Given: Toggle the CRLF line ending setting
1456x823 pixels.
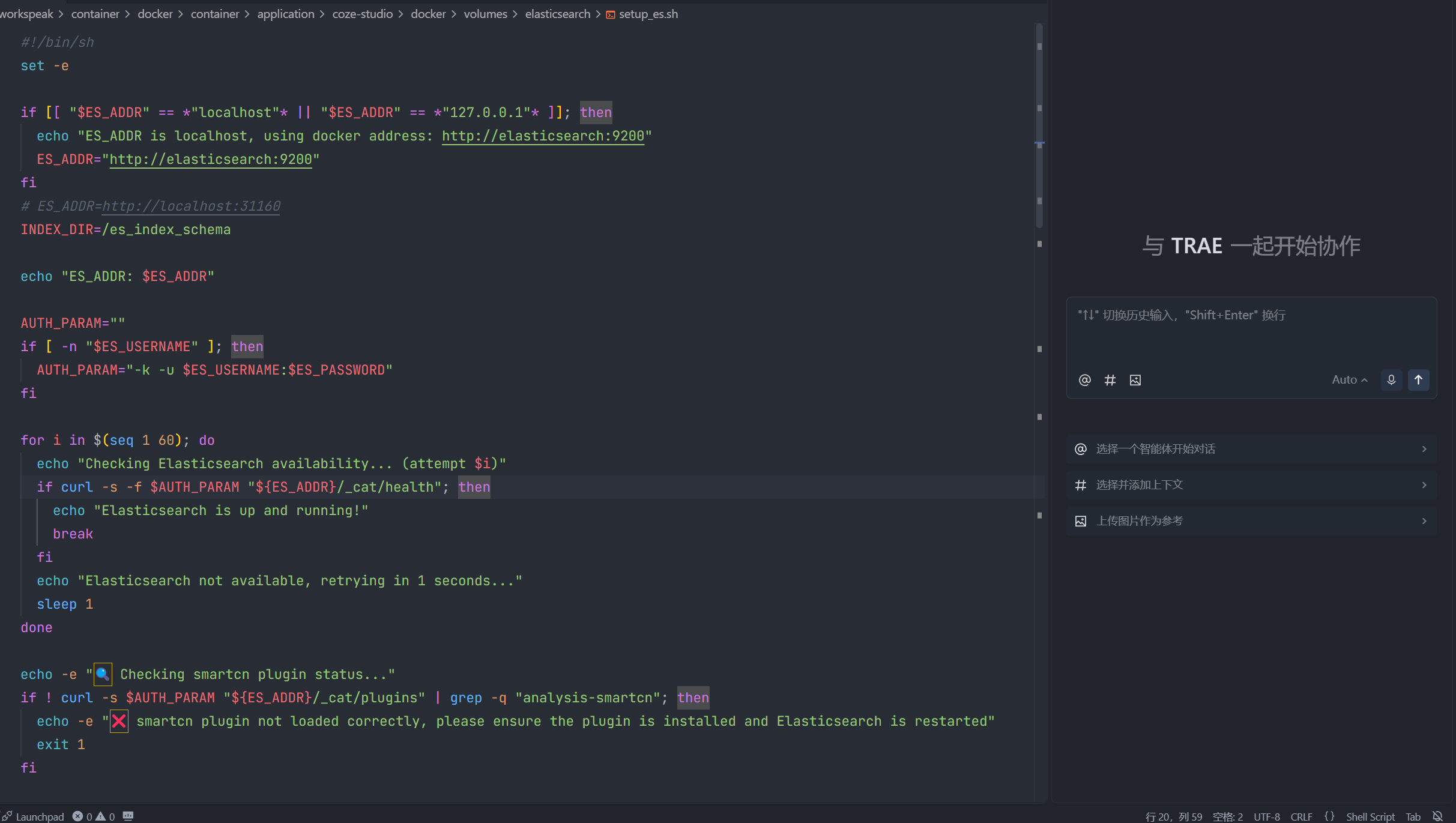Looking at the screenshot, I should 1301,816.
